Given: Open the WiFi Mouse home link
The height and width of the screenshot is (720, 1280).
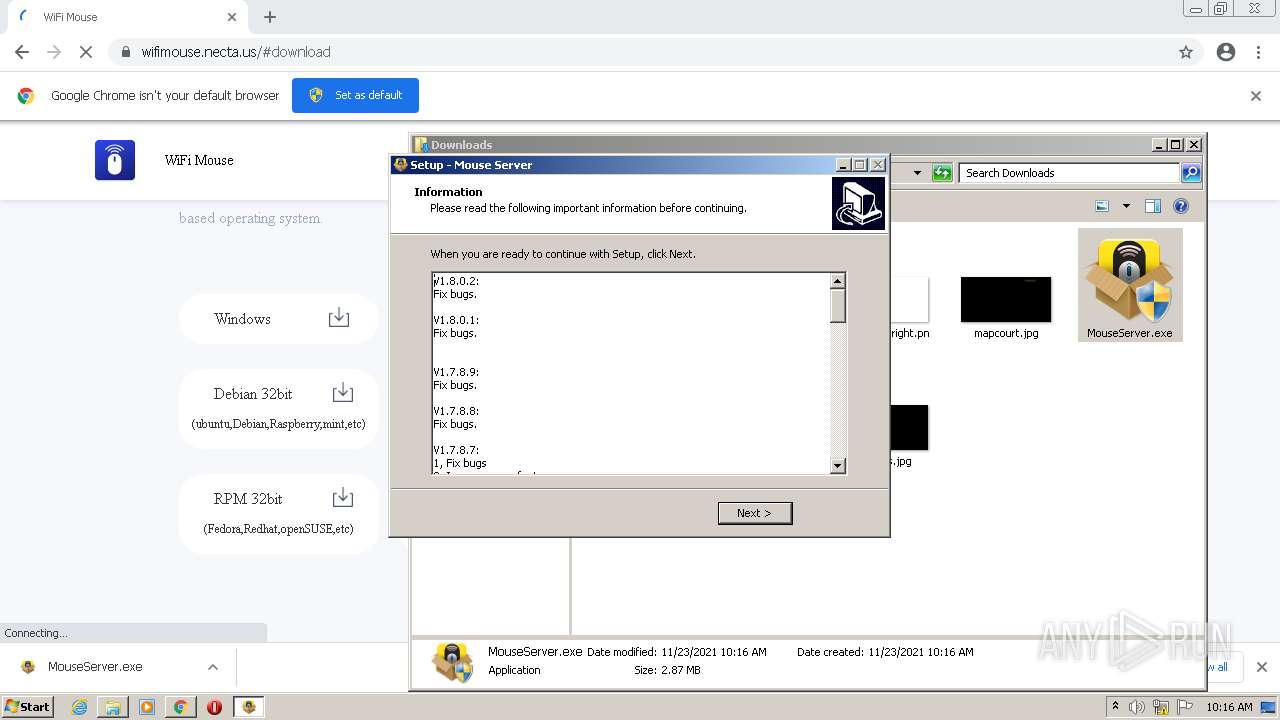Looking at the screenshot, I should coord(199,160).
